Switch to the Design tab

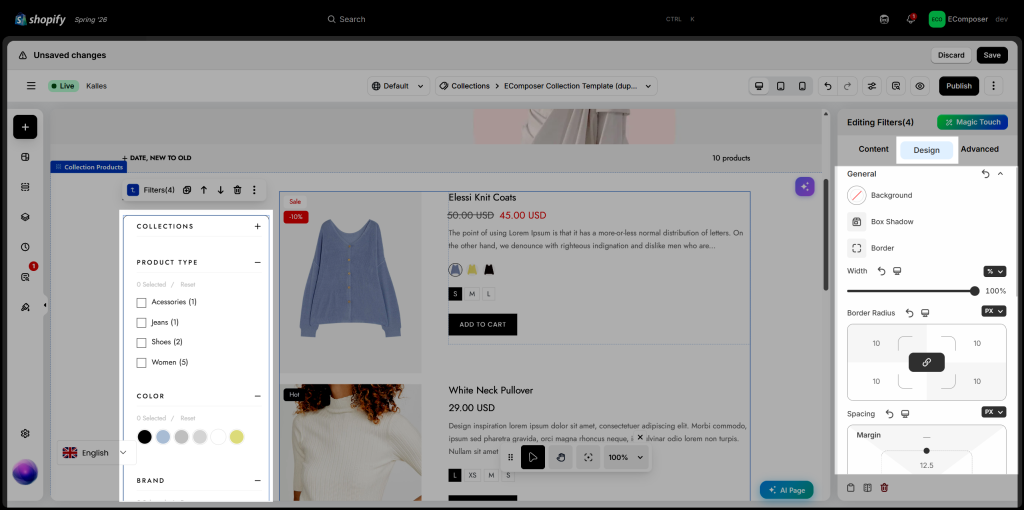(926, 150)
